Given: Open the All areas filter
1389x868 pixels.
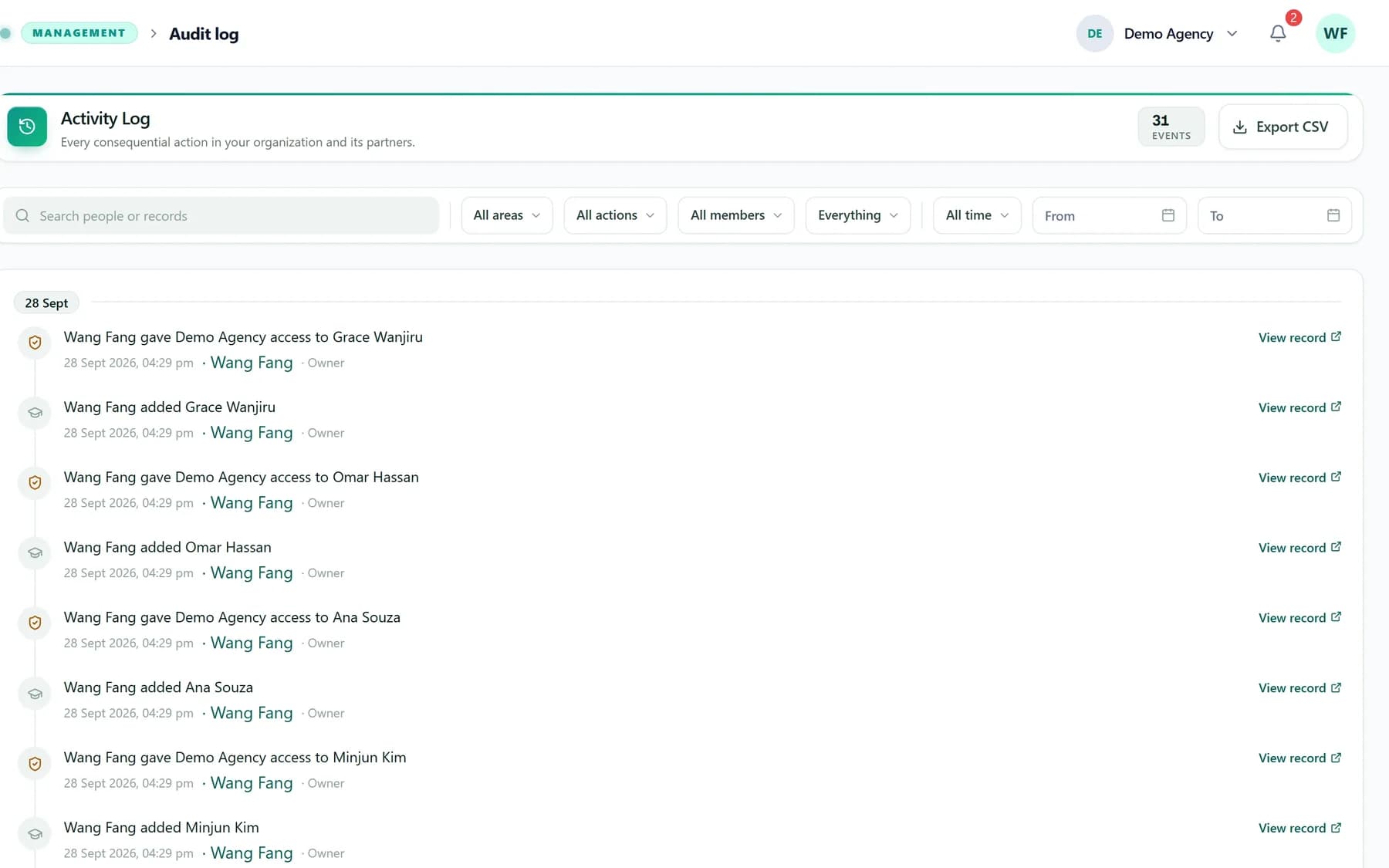Looking at the screenshot, I should [507, 215].
